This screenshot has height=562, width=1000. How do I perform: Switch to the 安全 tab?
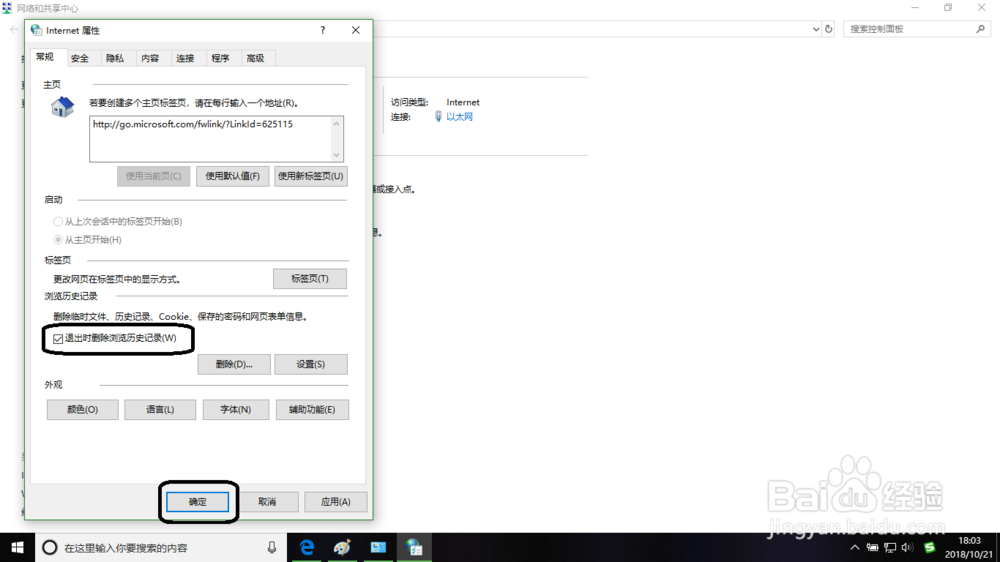(80, 58)
